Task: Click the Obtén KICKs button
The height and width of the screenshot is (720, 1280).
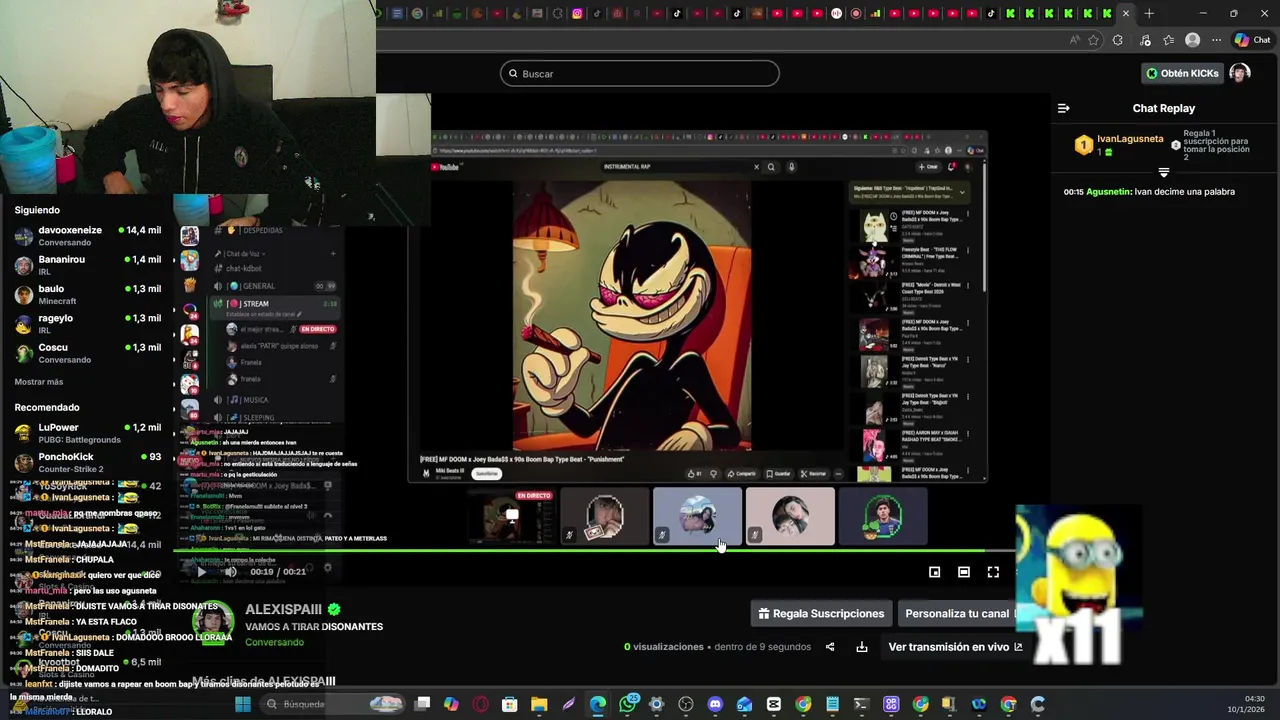Action: (x=1182, y=73)
